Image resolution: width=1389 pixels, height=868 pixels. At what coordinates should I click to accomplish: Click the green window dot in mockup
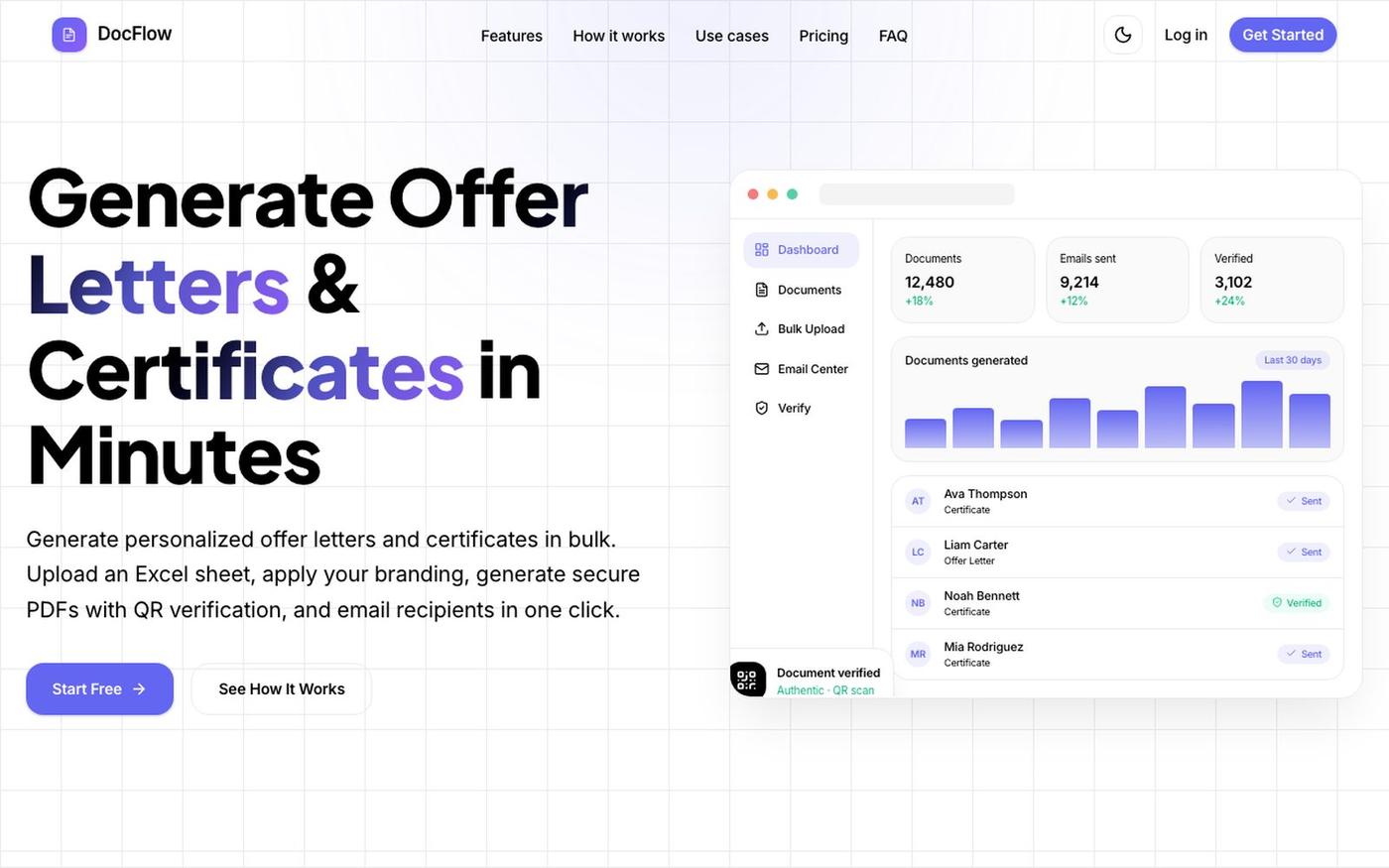[x=792, y=194]
